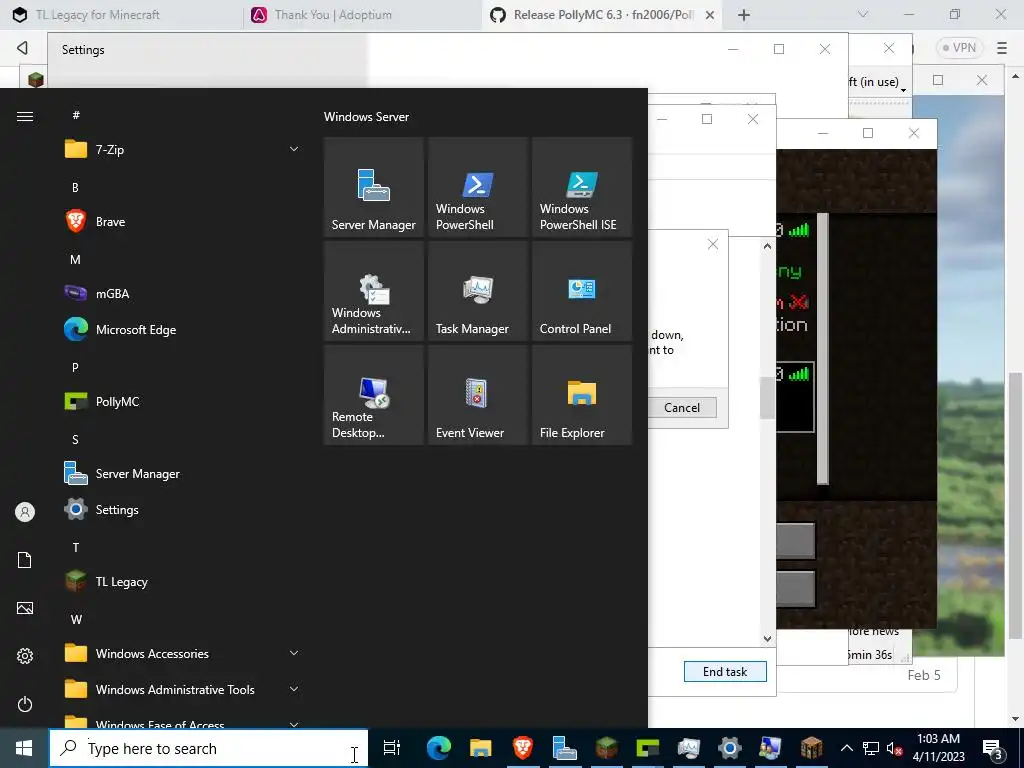Launch the Windows PowerShell tile
The width and height of the screenshot is (1024, 768).
(x=477, y=187)
